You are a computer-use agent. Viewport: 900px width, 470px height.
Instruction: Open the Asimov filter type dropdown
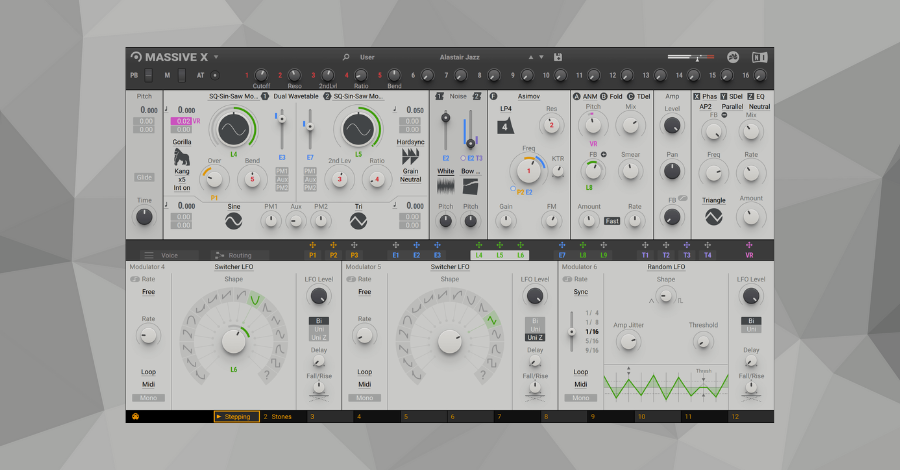point(528,96)
